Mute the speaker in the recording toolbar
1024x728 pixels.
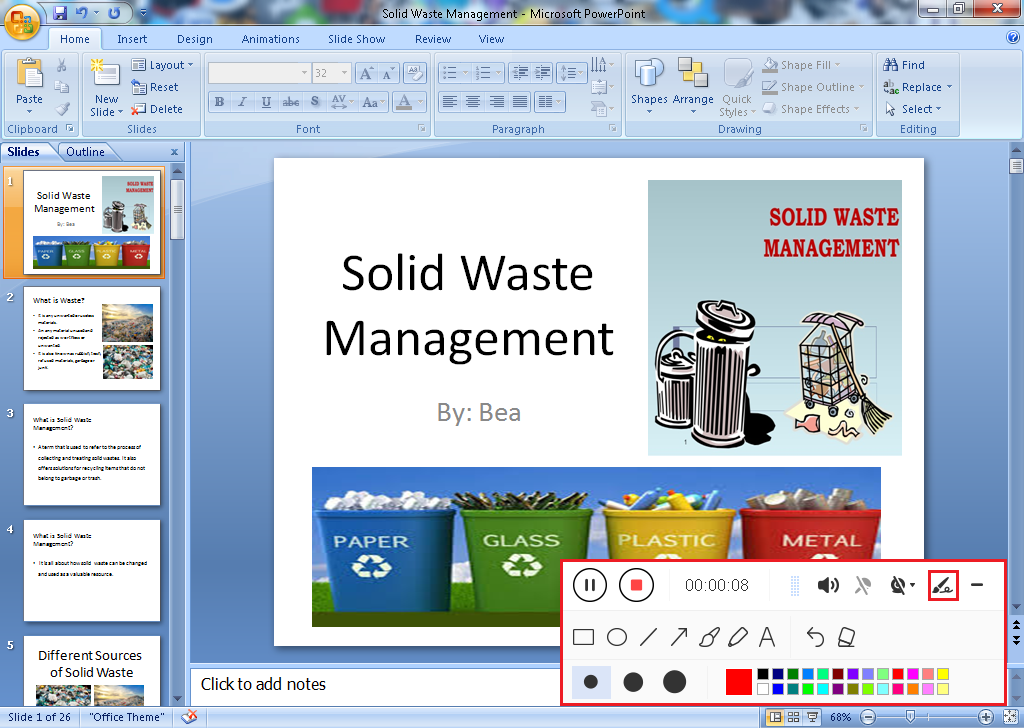828,586
